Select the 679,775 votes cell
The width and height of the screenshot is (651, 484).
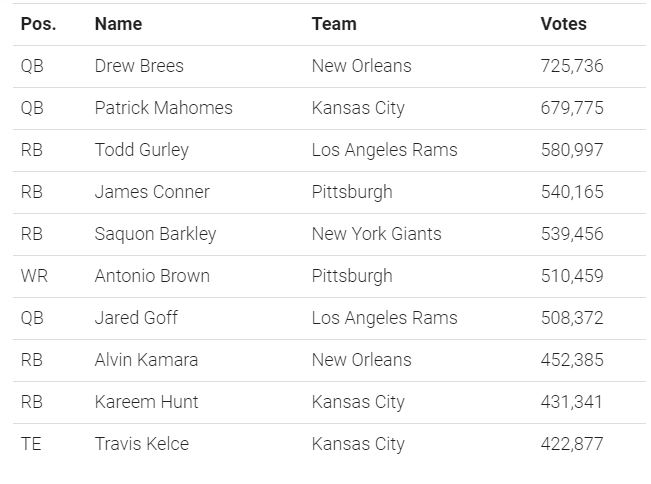[x=571, y=108]
